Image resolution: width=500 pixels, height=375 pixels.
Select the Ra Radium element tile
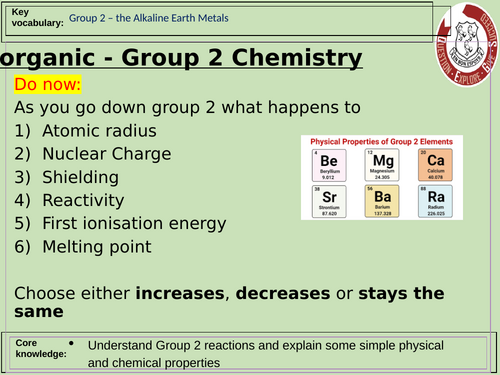tap(435, 201)
